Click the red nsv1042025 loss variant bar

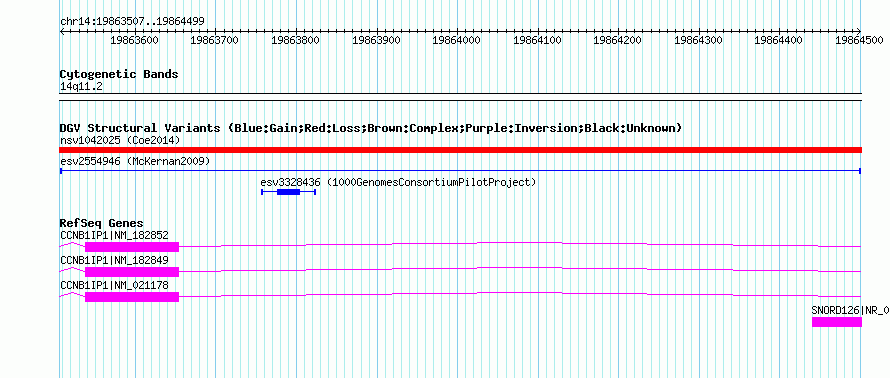click(461, 150)
